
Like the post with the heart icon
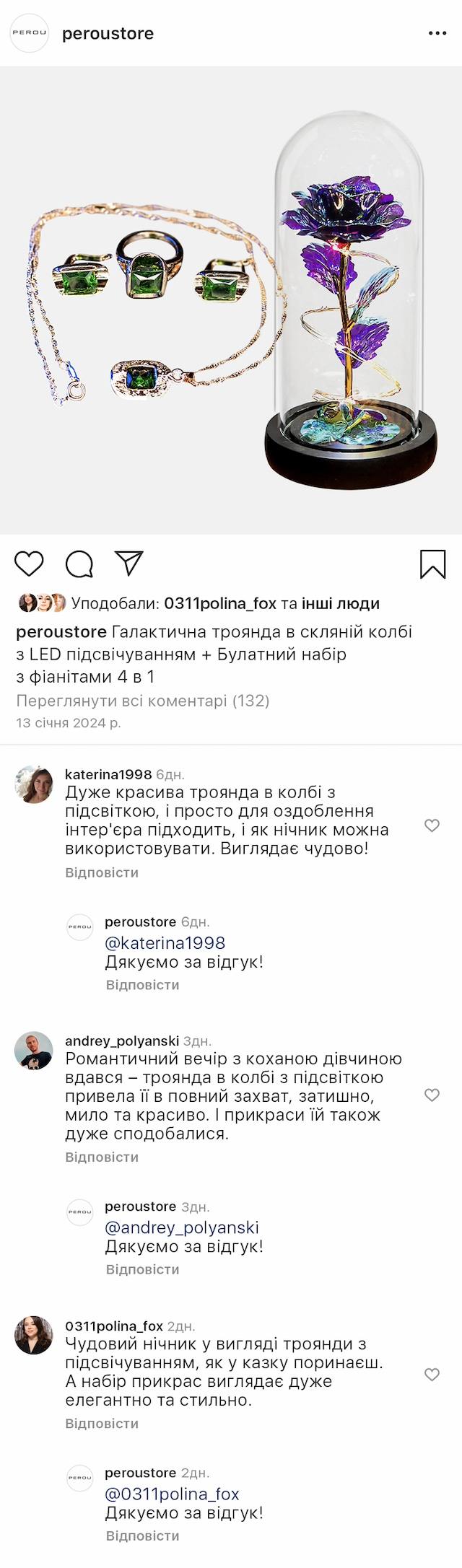pyautogui.click(x=30, y=564)
